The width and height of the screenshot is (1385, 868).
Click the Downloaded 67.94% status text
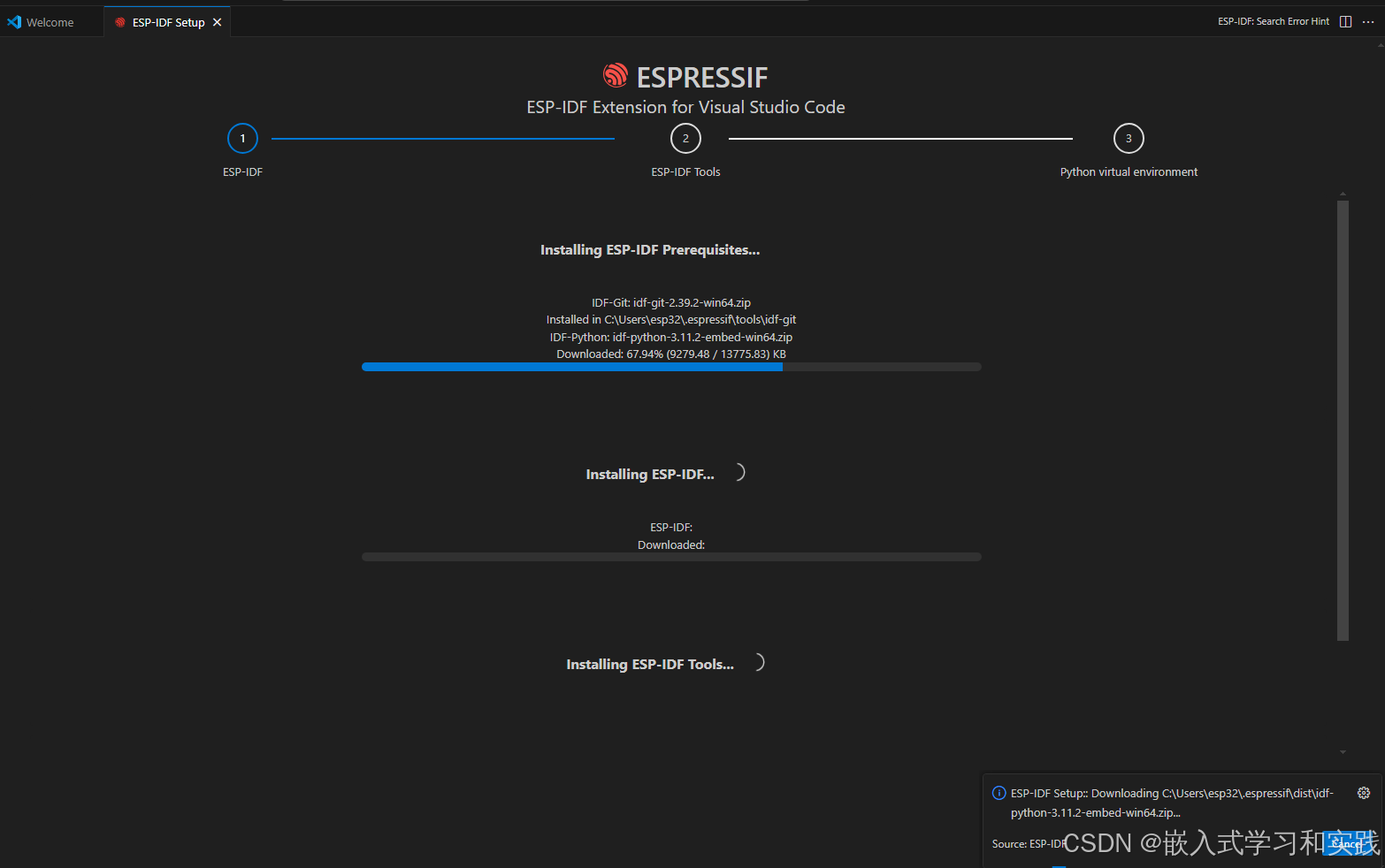click(671, 354)
